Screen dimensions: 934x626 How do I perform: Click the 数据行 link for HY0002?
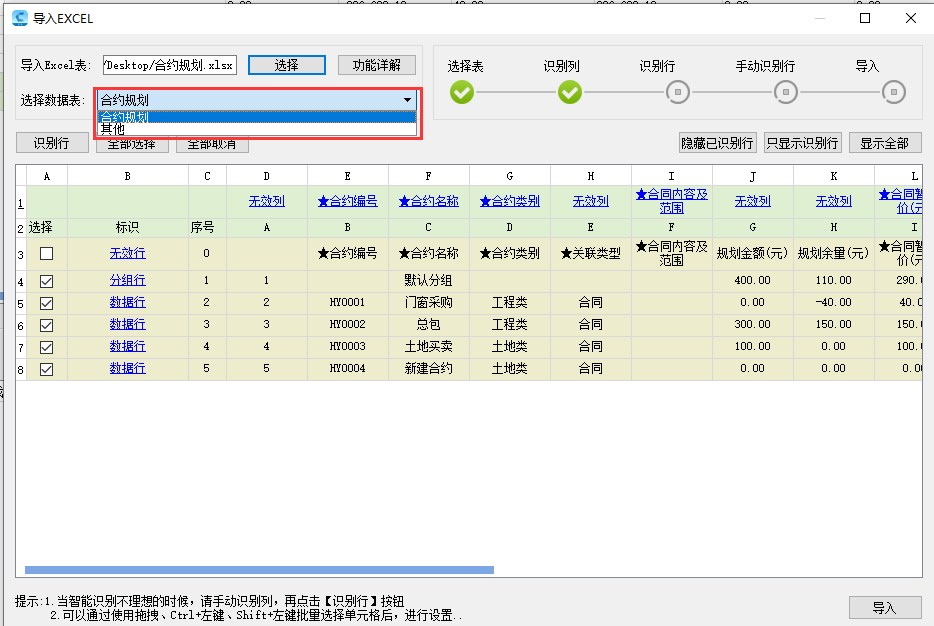(x=127, y=324)
